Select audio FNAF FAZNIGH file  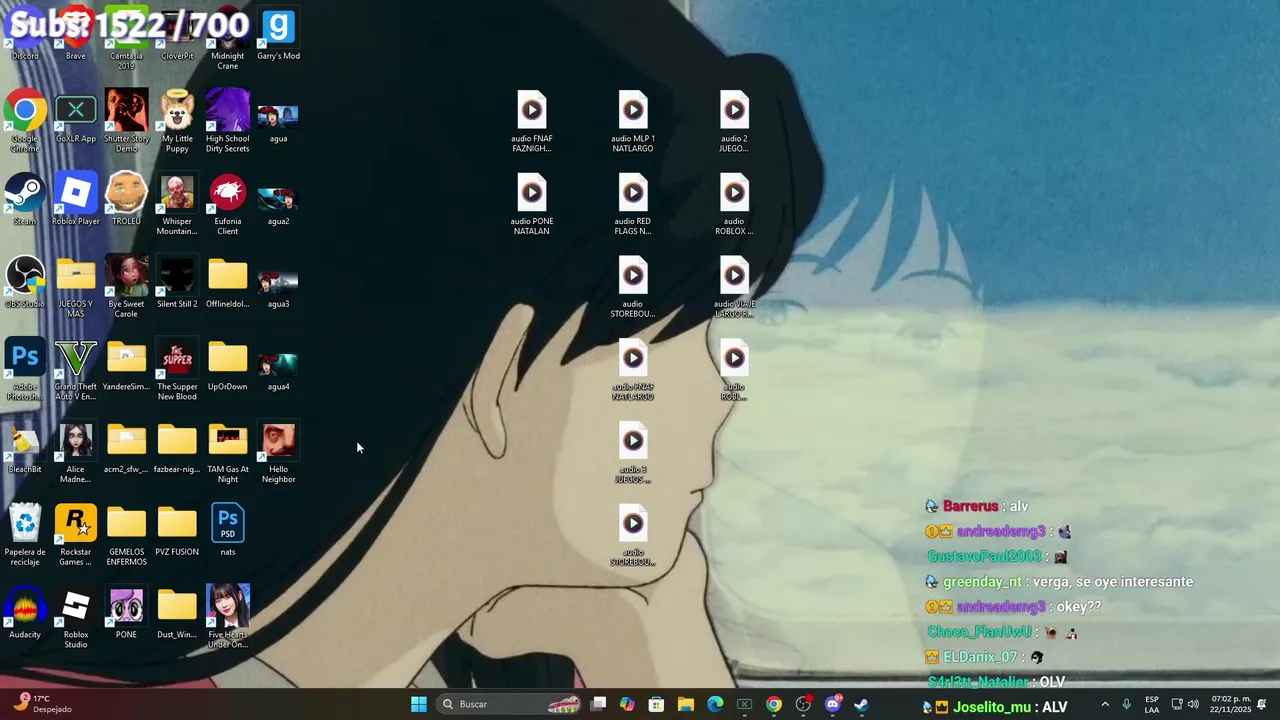click(x=532, y=122)
